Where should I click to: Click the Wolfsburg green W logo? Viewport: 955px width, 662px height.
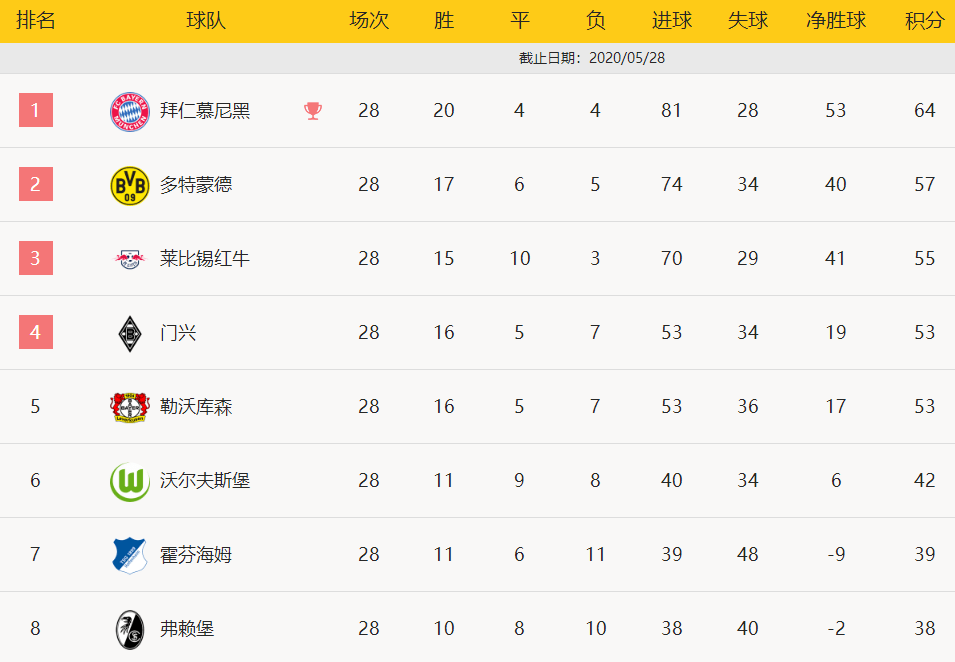click(x=130, y=482)
